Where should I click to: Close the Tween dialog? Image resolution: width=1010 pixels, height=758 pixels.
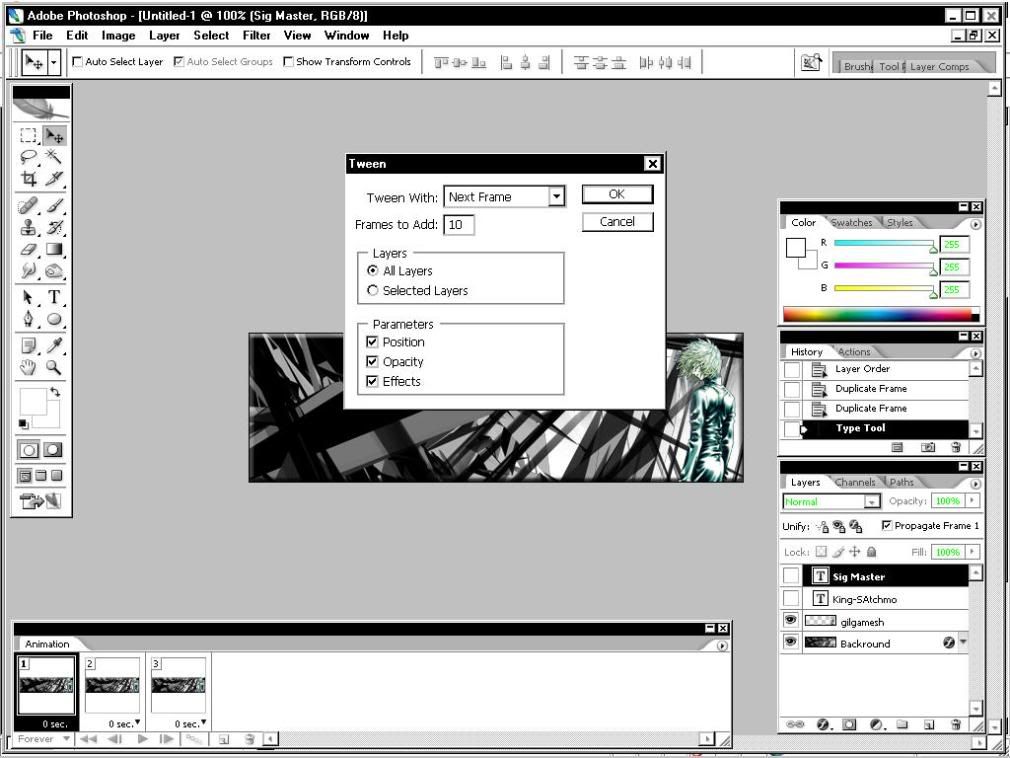coord(653,164)
